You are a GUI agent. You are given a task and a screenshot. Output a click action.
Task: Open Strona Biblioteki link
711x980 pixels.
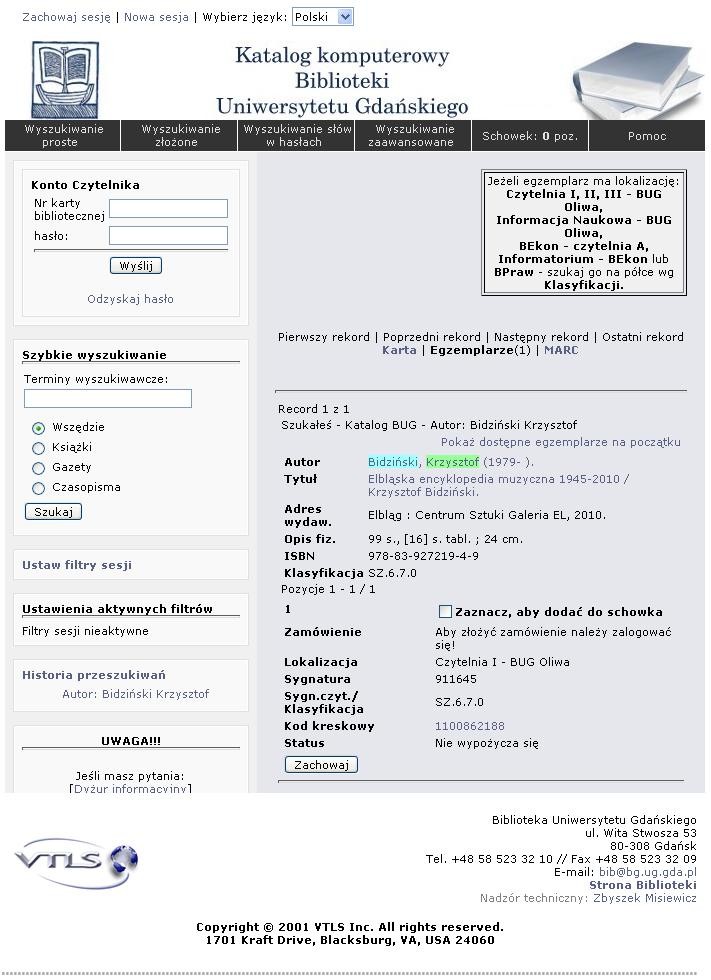(643, 885)
